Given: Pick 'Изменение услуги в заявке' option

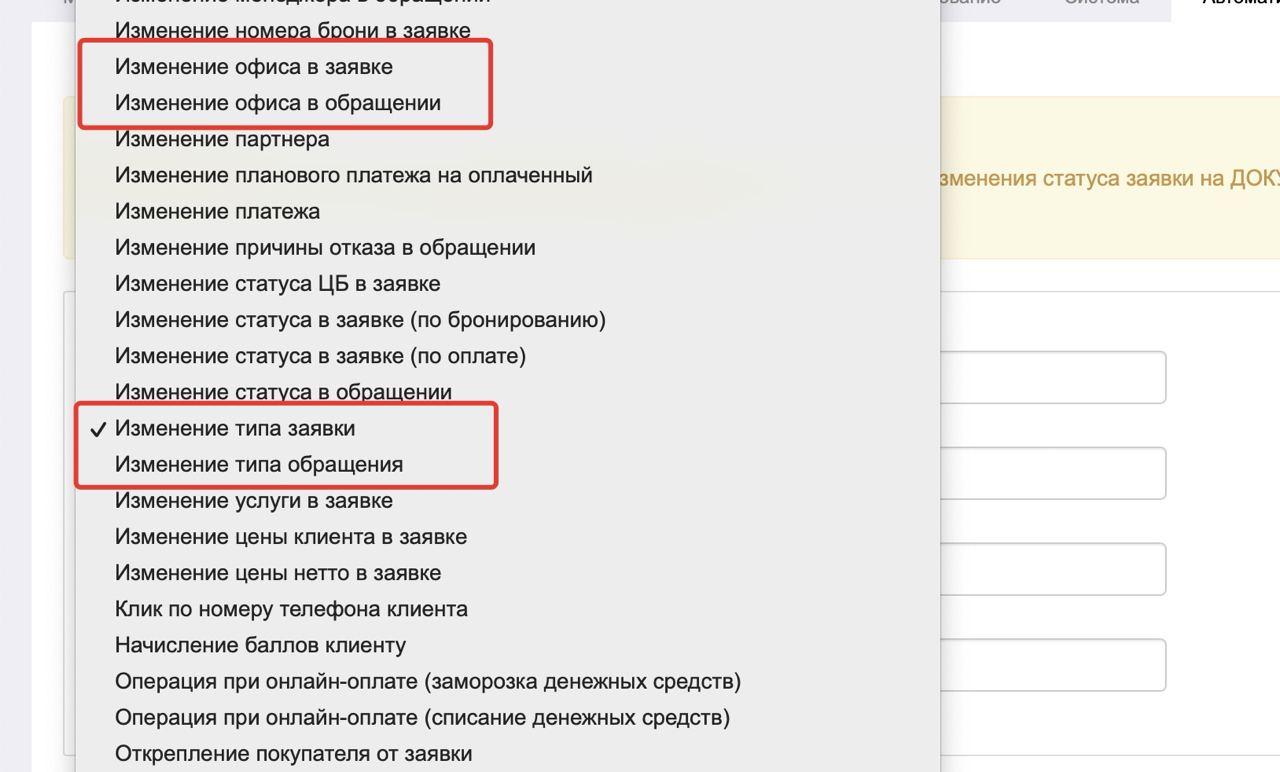Looking at the screenshot, I should (254, 500).
